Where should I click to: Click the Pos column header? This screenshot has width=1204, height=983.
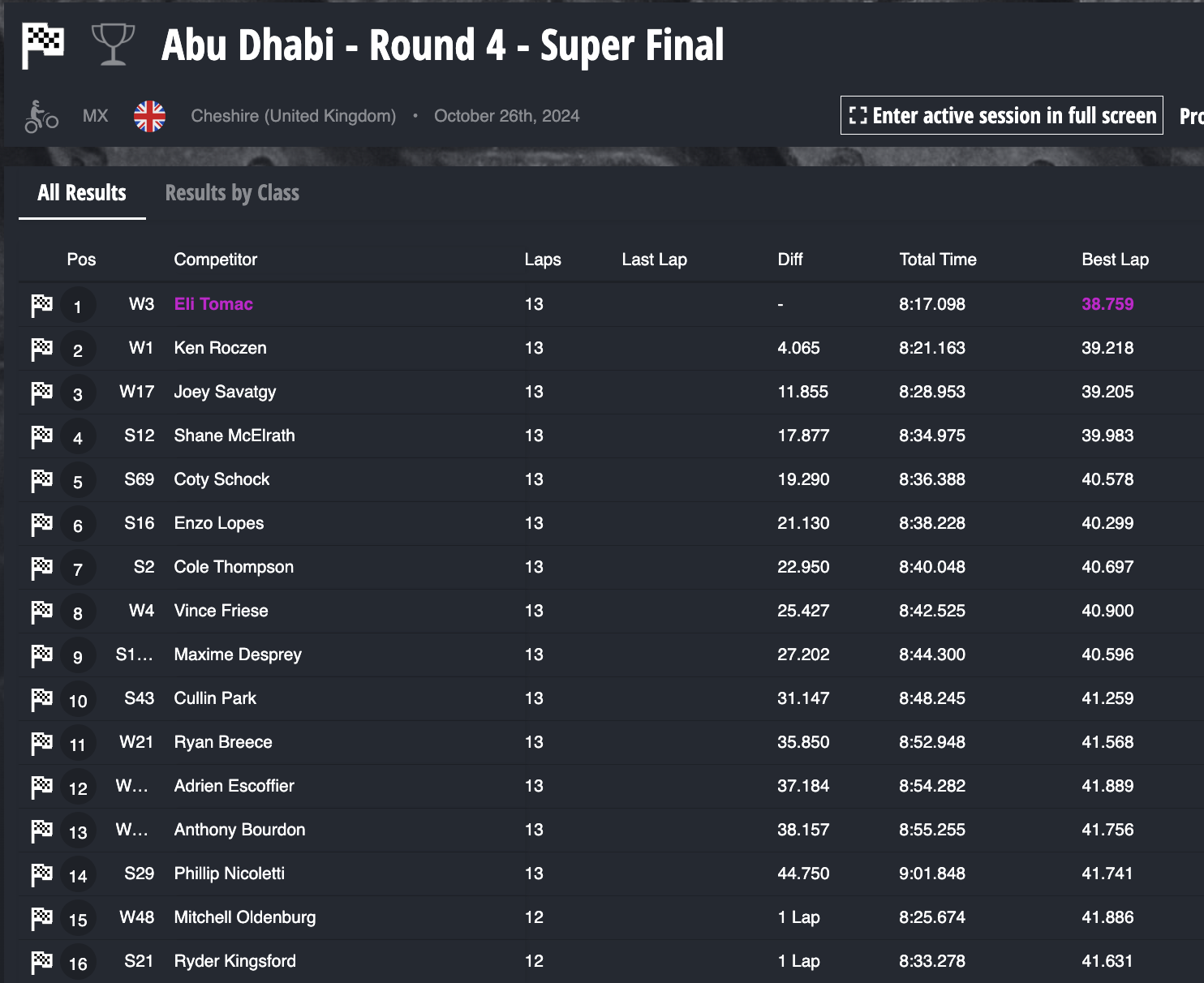point(81,260)
